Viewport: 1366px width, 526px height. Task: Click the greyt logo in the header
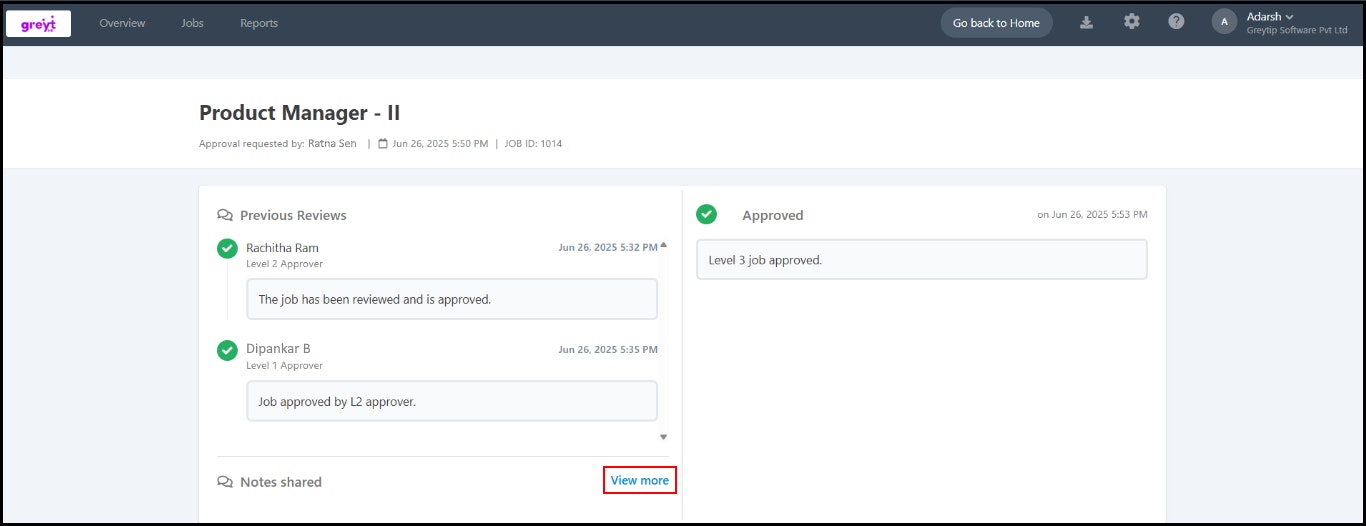pyautogui.click(x=38, y=23)
